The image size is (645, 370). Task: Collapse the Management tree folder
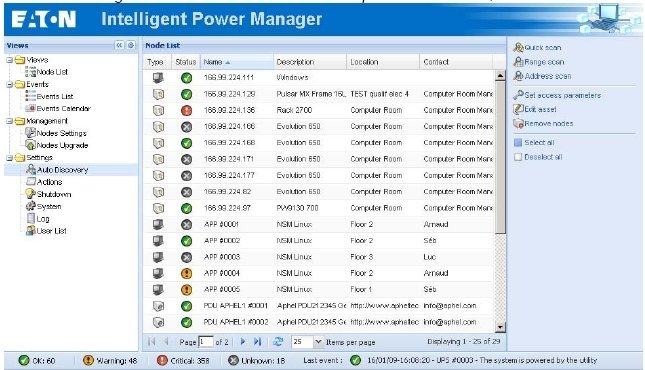(x=9, y=121)
